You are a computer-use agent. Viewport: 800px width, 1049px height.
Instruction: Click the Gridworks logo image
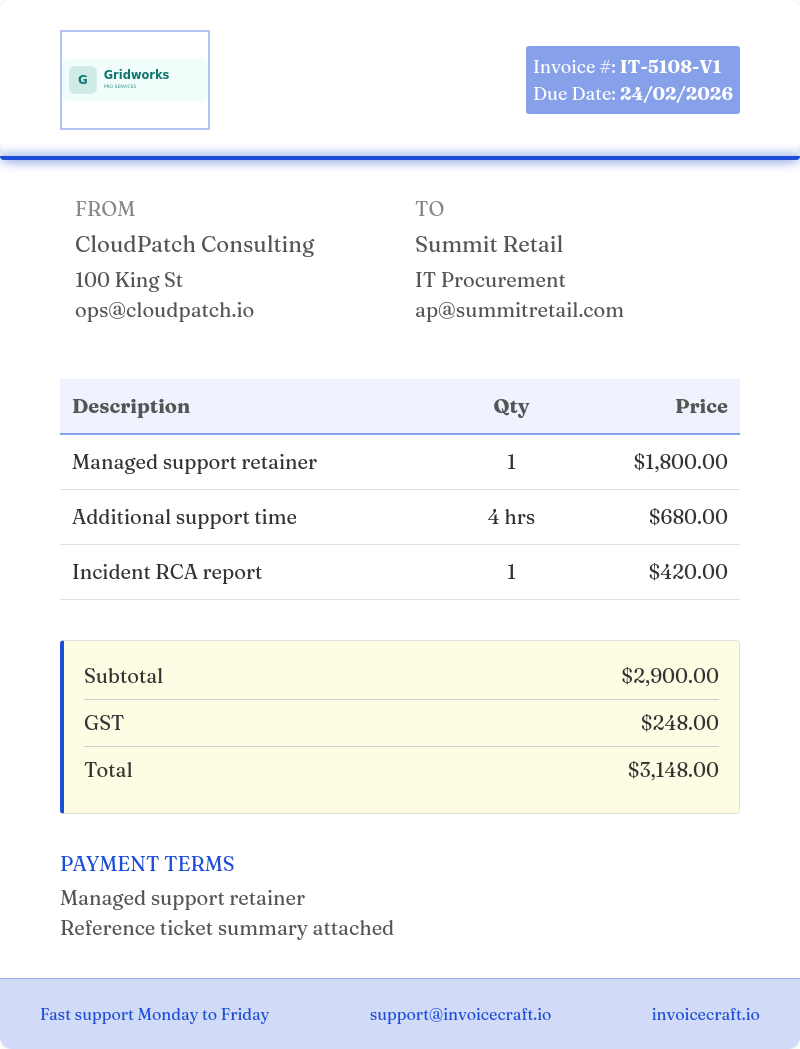134,80
